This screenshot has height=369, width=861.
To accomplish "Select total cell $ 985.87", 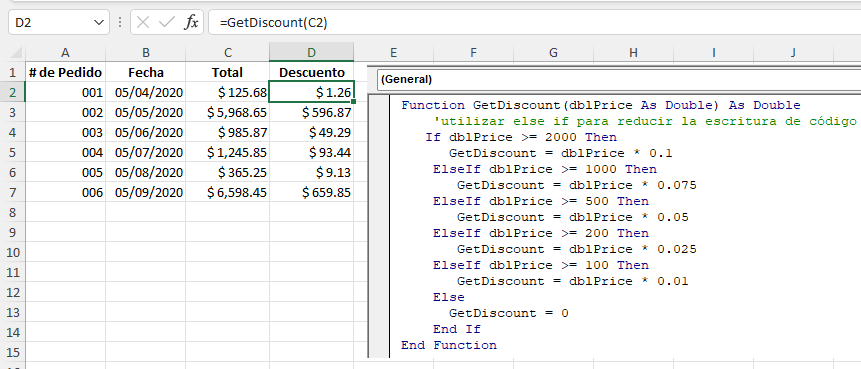I will click(x=228, y=132).
